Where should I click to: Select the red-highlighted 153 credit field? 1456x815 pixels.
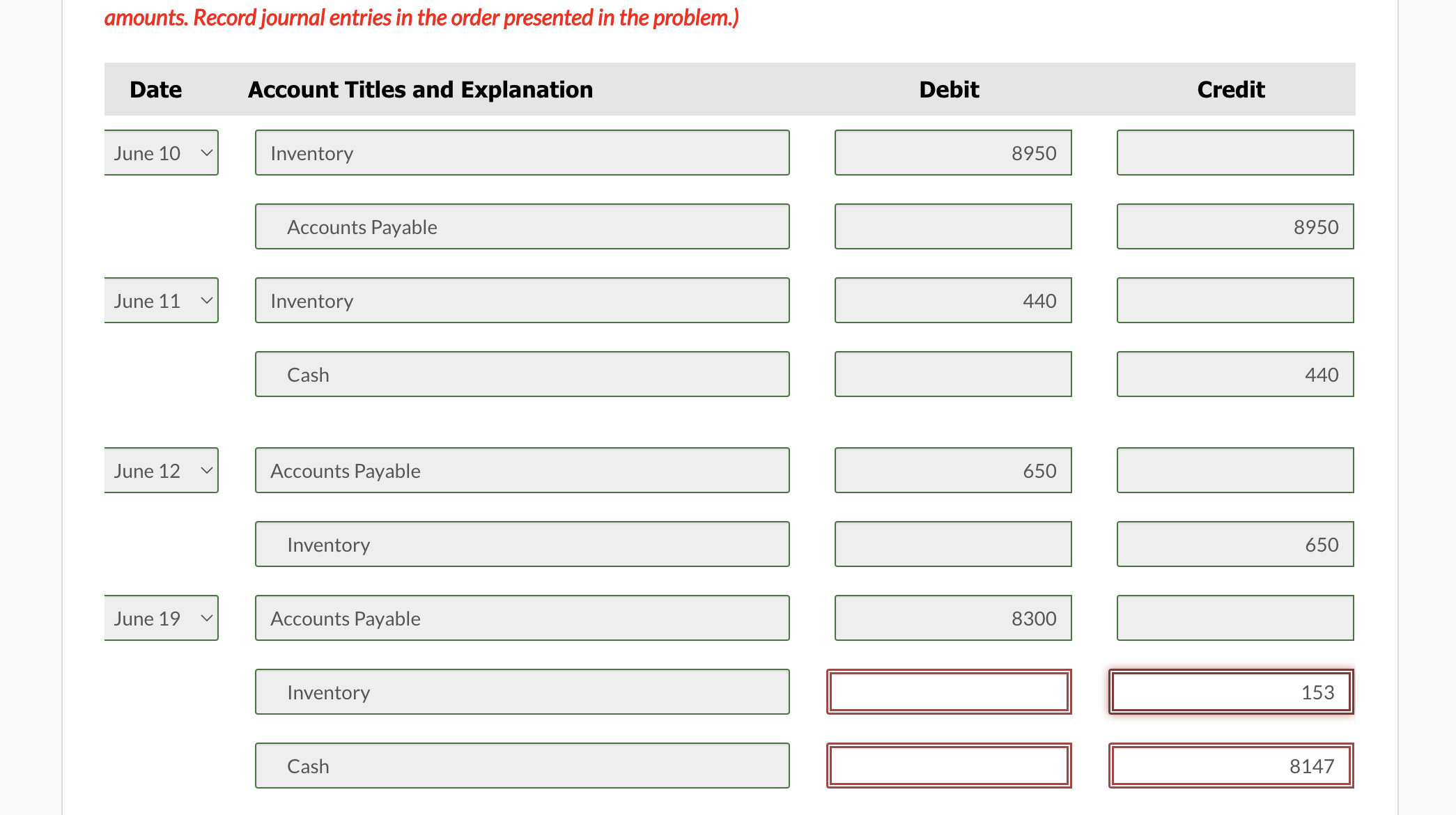click(1230, 692)
